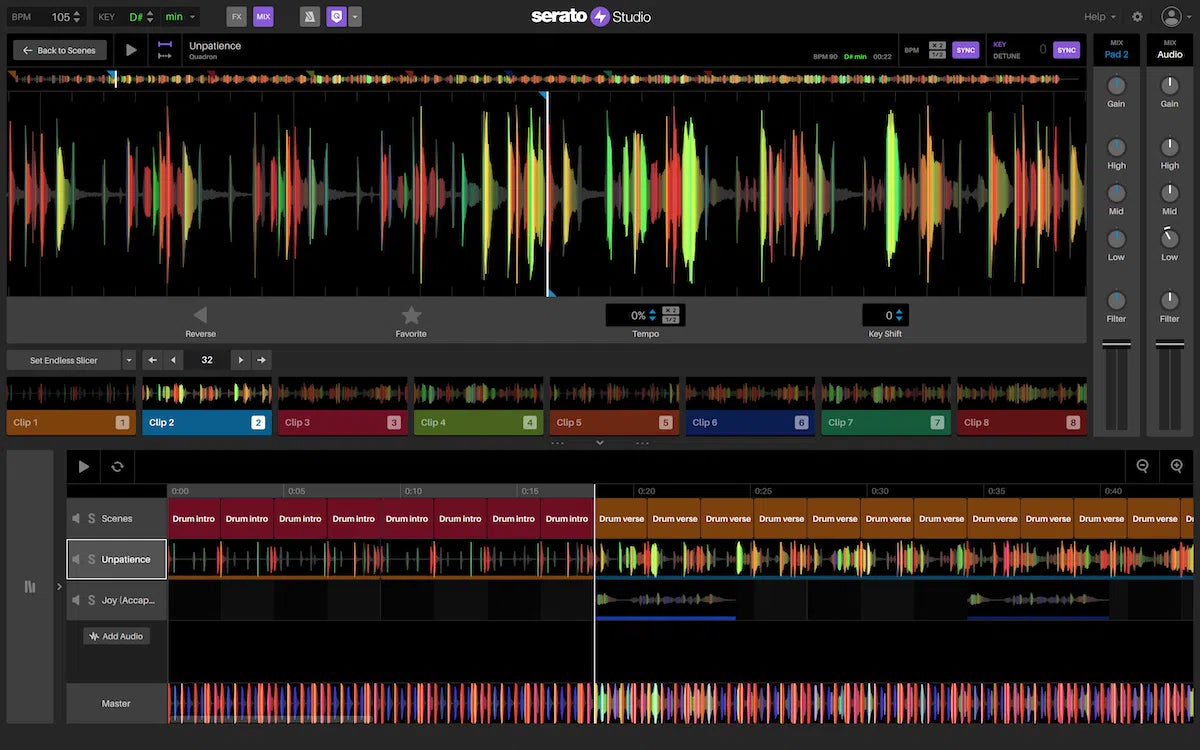Select the Pad 2 mixer tab

tap(1117, 50)
